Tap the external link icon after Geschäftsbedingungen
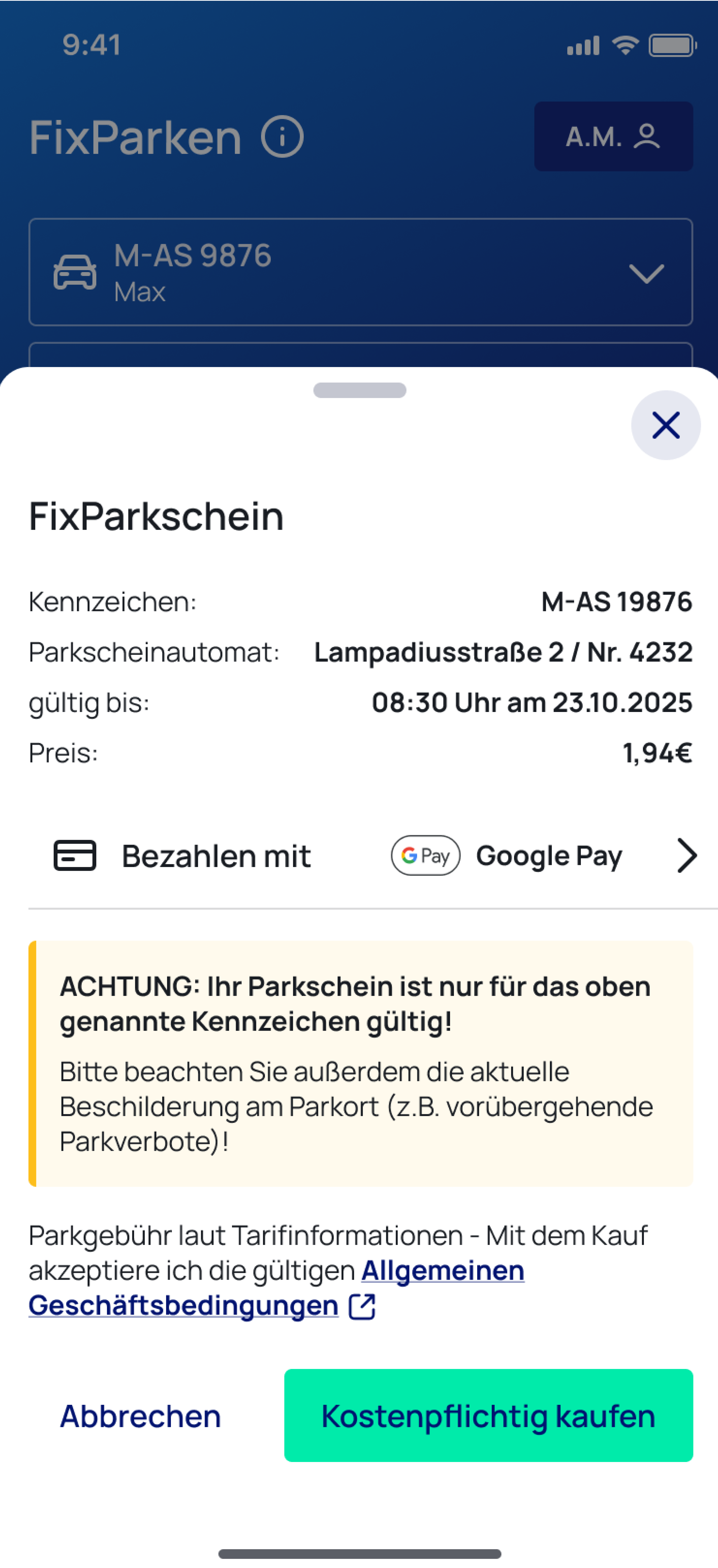Image resolution: width=718 pixels, height=1568 pixels. [362, 1306]
